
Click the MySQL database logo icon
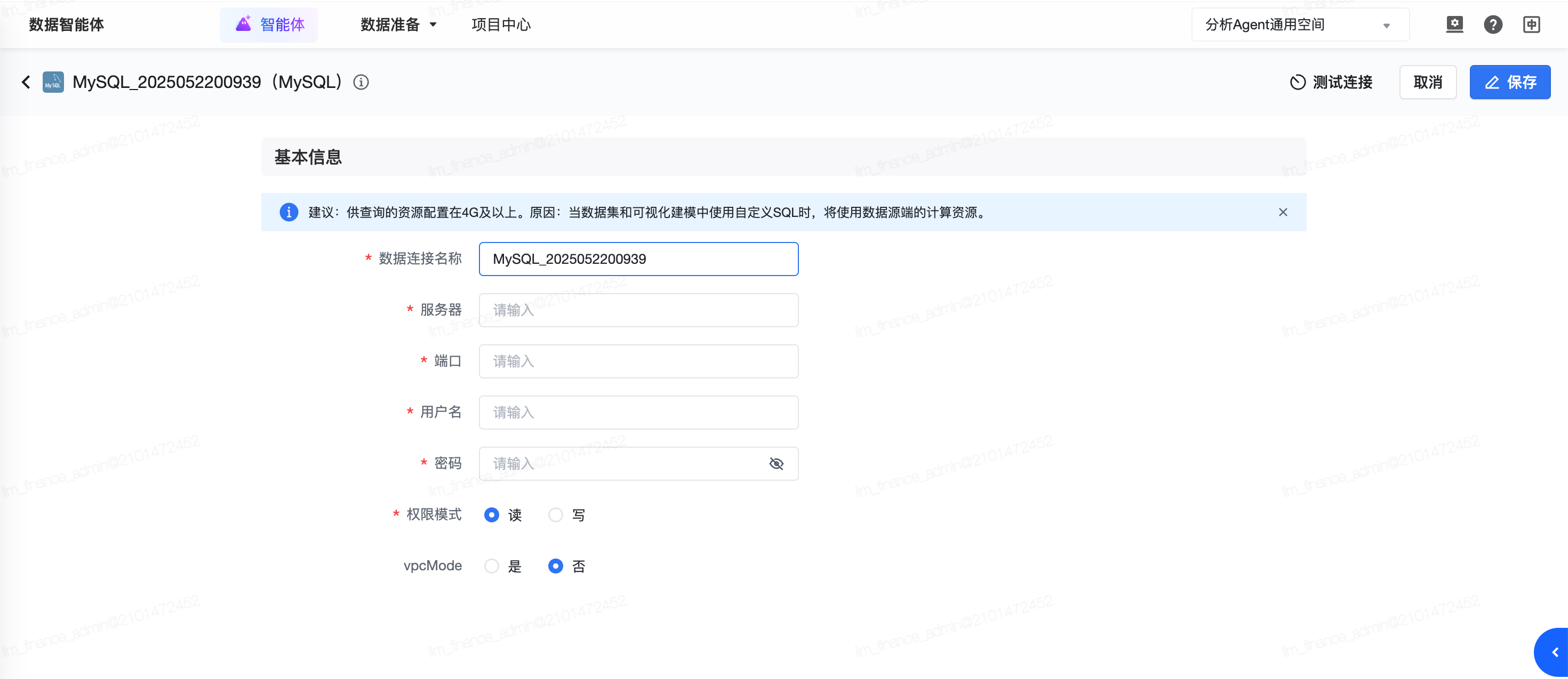pos(53,82)
